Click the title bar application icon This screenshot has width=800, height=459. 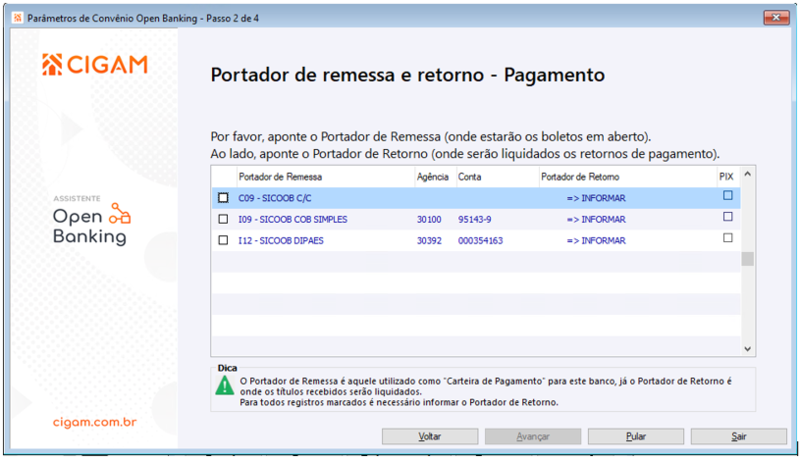coord(17,18)
